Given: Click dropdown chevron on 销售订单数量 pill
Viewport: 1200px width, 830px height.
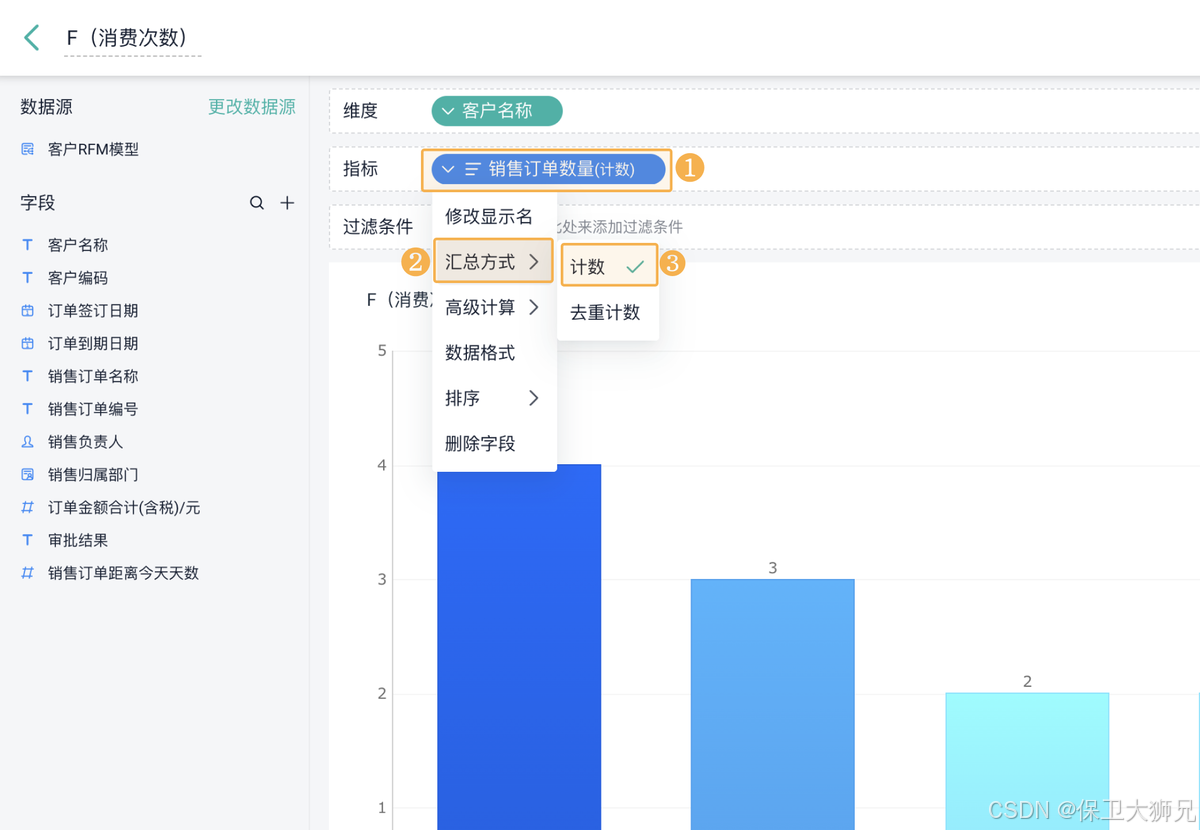Looking at the screenshot, I should pyautogui.click(x=448, y=170).
